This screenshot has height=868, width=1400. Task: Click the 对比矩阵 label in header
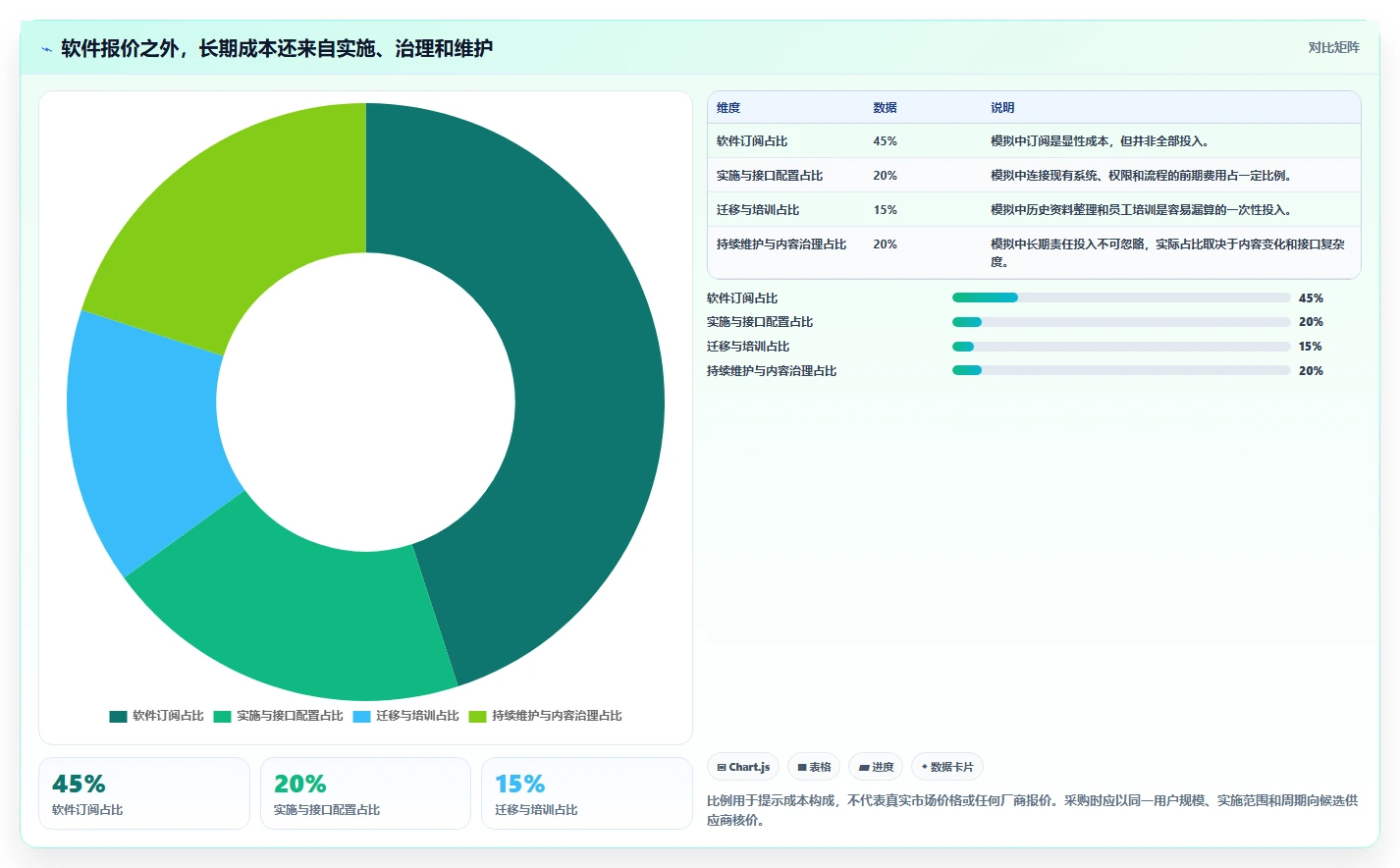[x=1333, y=47]
